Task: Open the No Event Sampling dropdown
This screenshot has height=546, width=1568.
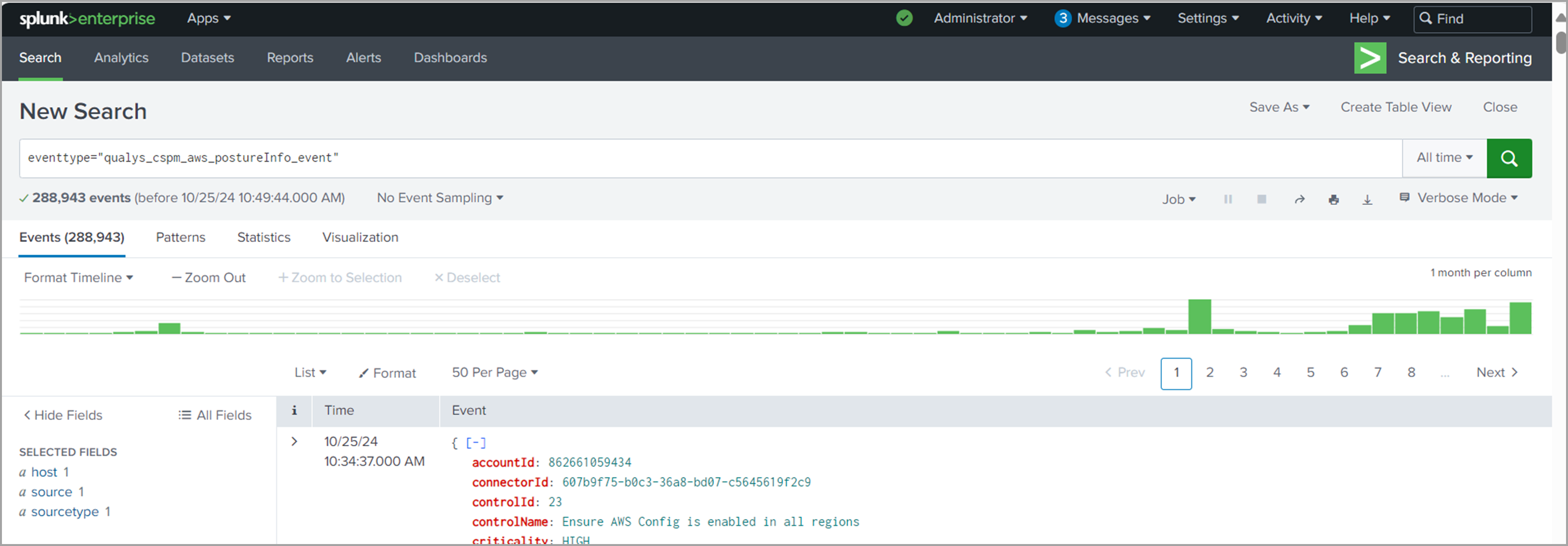Action: [439, 197]
